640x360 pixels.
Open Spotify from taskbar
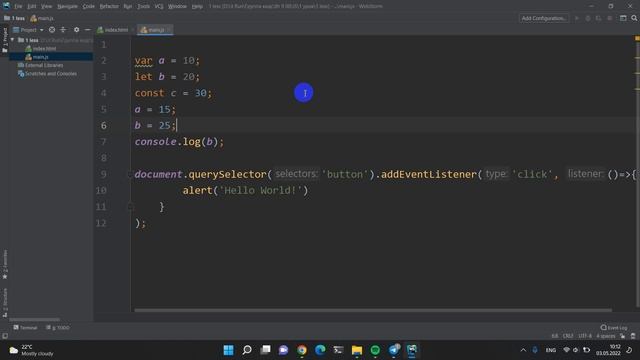coord(375,350)
